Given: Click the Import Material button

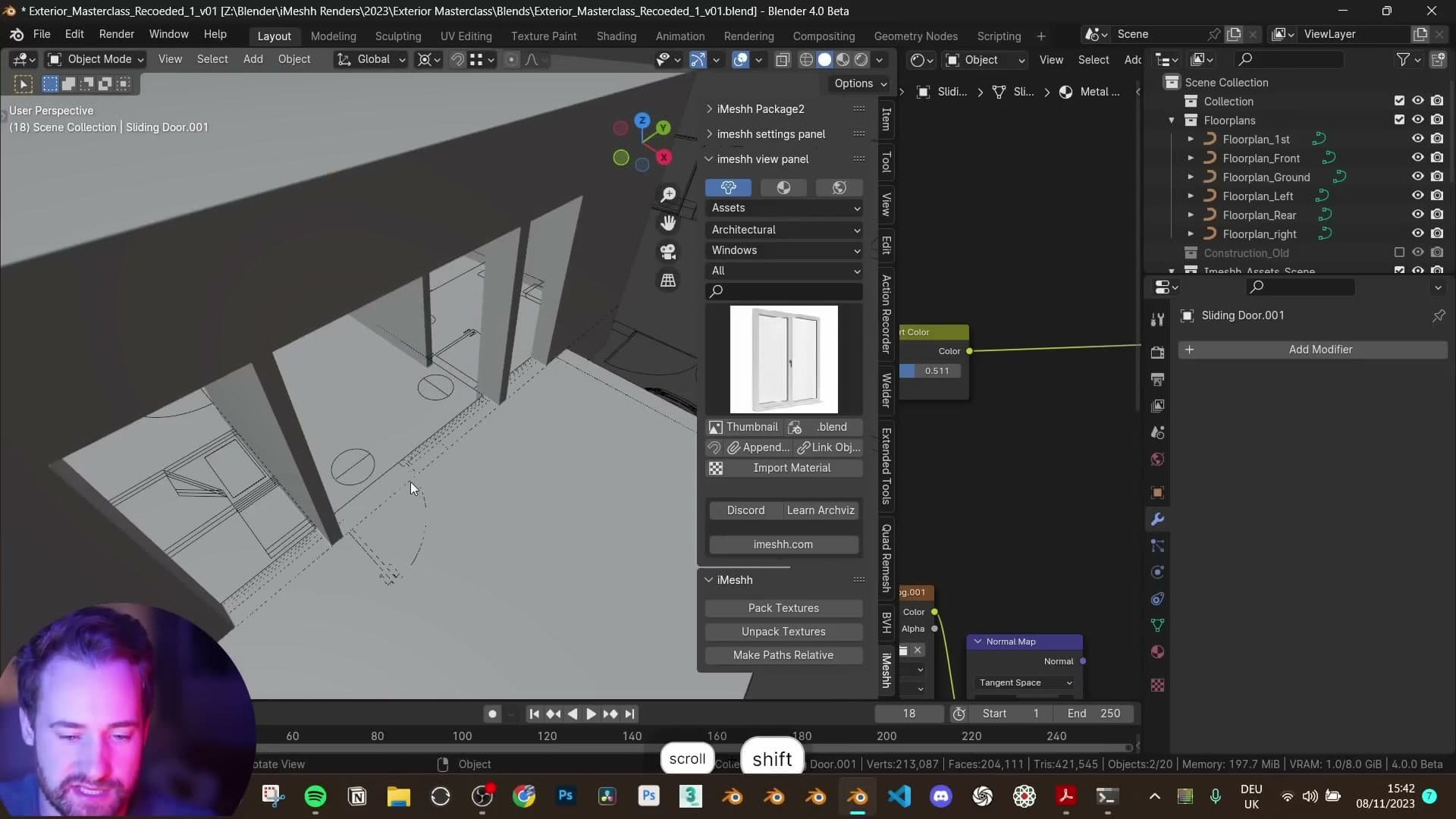Looking at the screenshot, I should 784,468.
